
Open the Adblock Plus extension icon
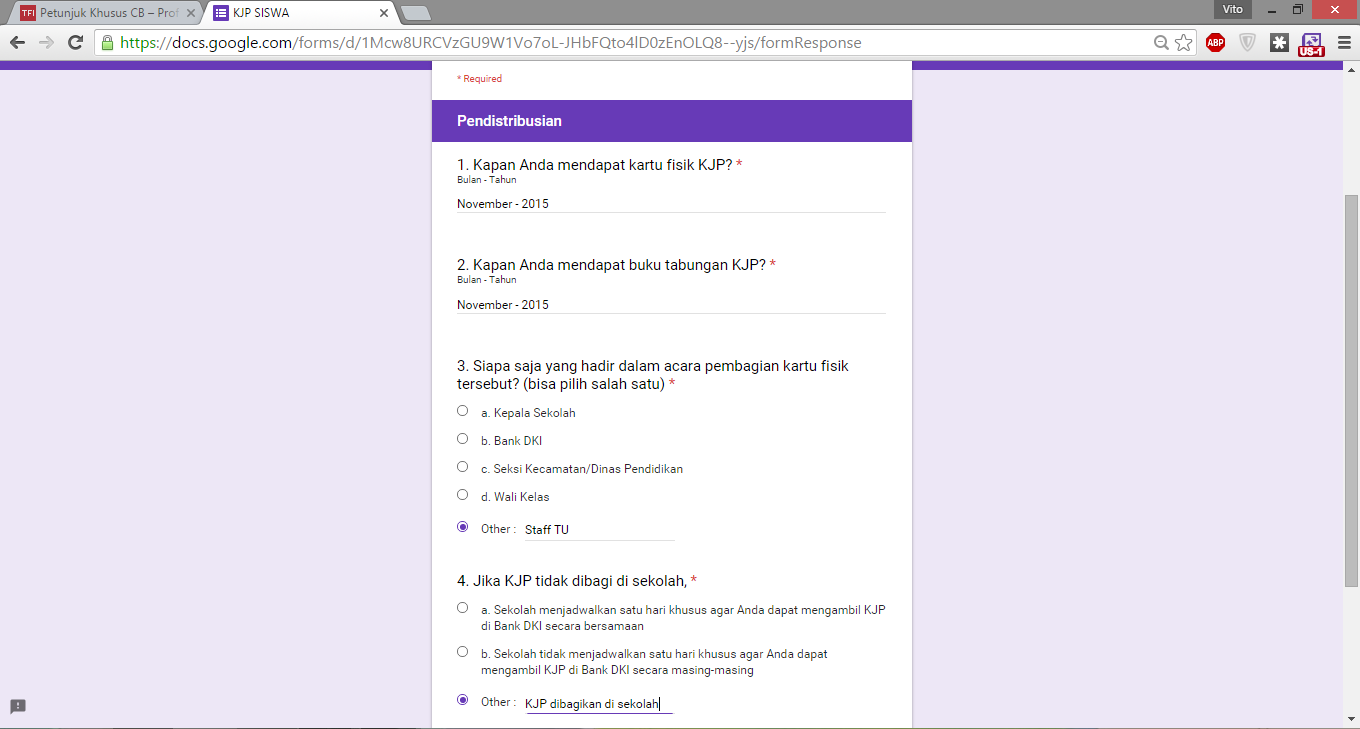click(x=1215, y=43)
